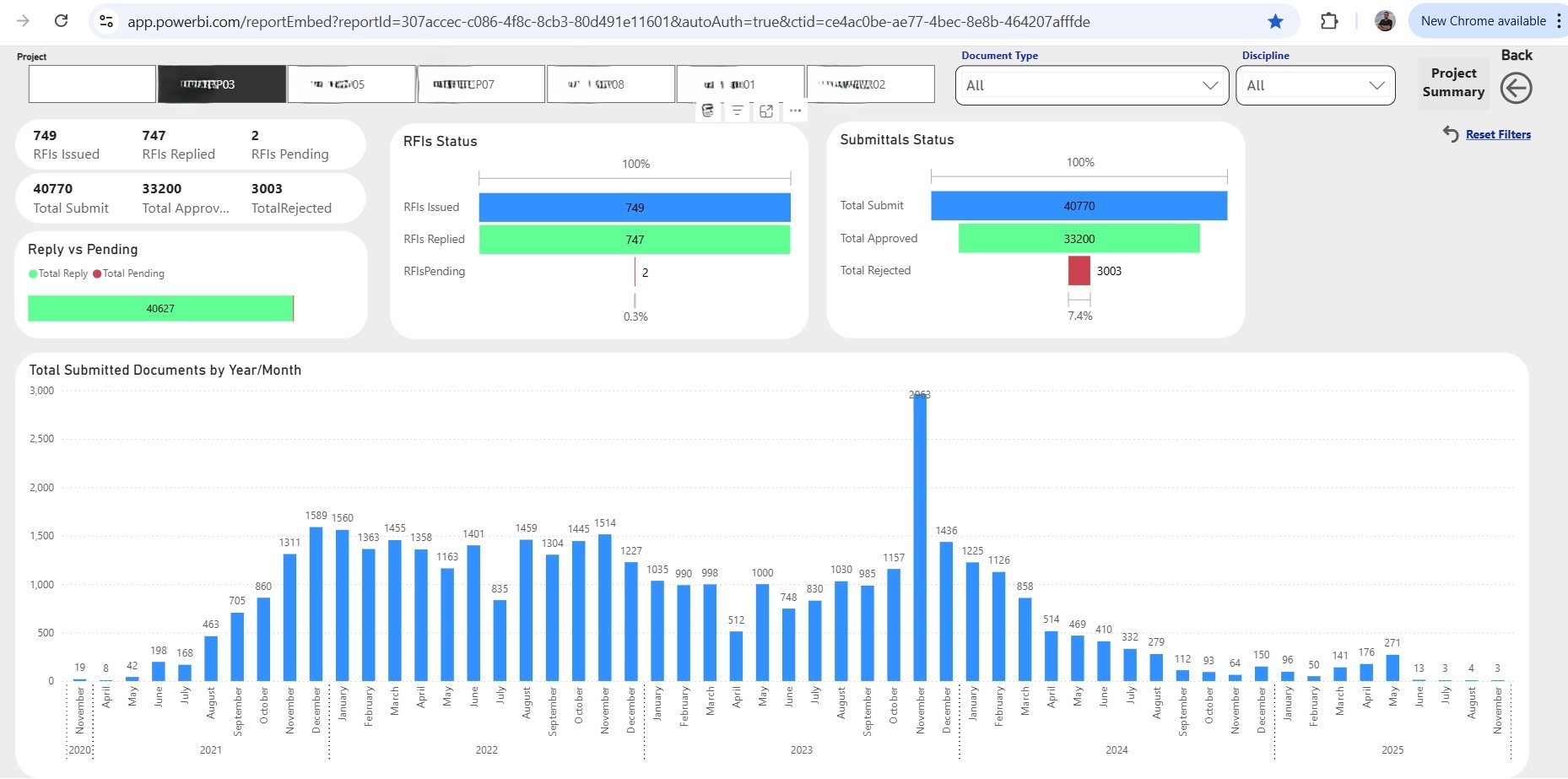Deselect the highlighted project tile ending in P03
This screenshot has height=779, width=1568.
[x=222, y=84]
